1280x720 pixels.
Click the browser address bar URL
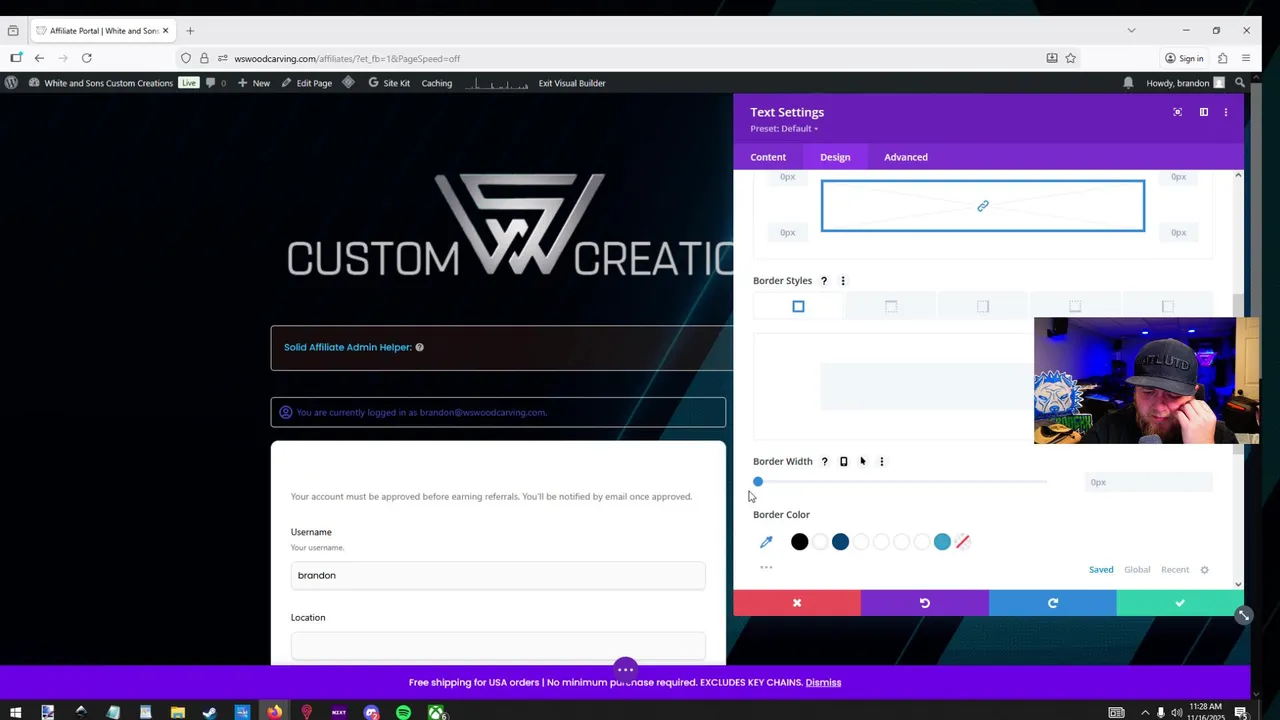(x=347, y=58)
